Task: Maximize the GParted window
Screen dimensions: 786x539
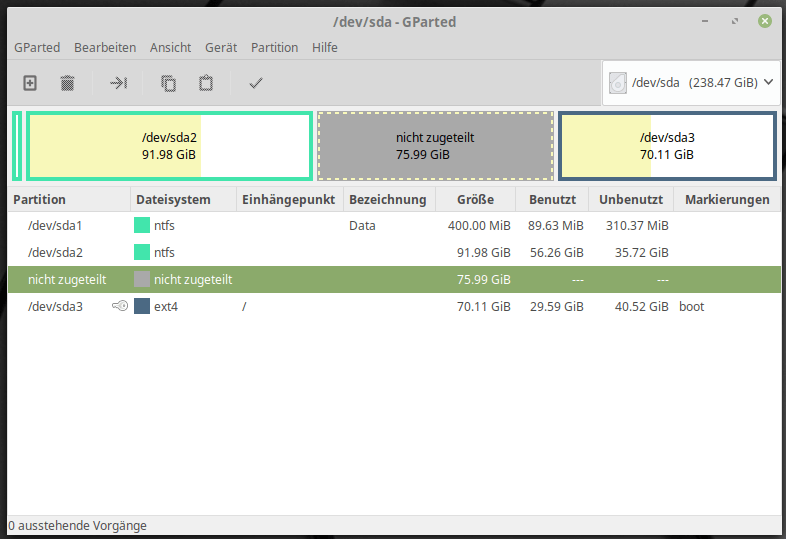Action: point(735,21)
